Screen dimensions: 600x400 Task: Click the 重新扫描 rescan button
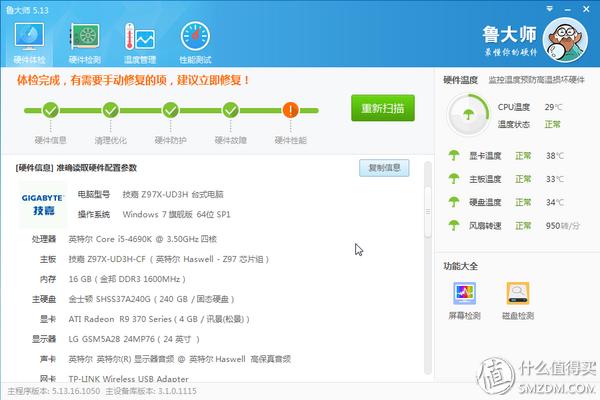point(382,109)
